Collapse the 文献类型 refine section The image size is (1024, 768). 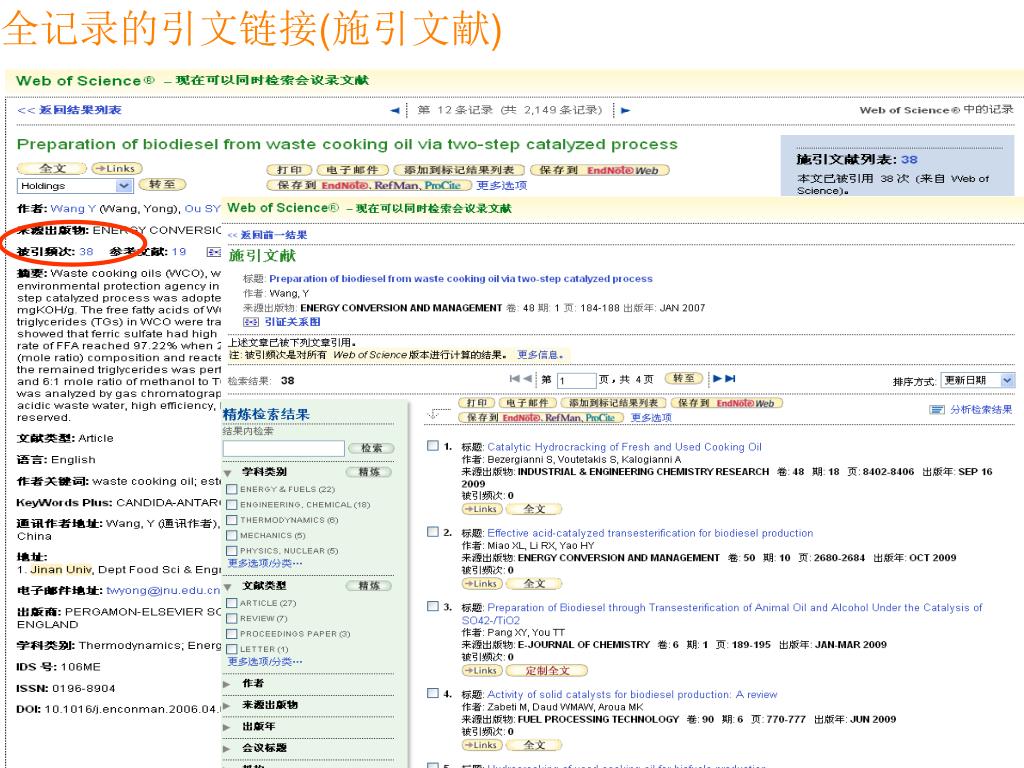tap(228, 586)
